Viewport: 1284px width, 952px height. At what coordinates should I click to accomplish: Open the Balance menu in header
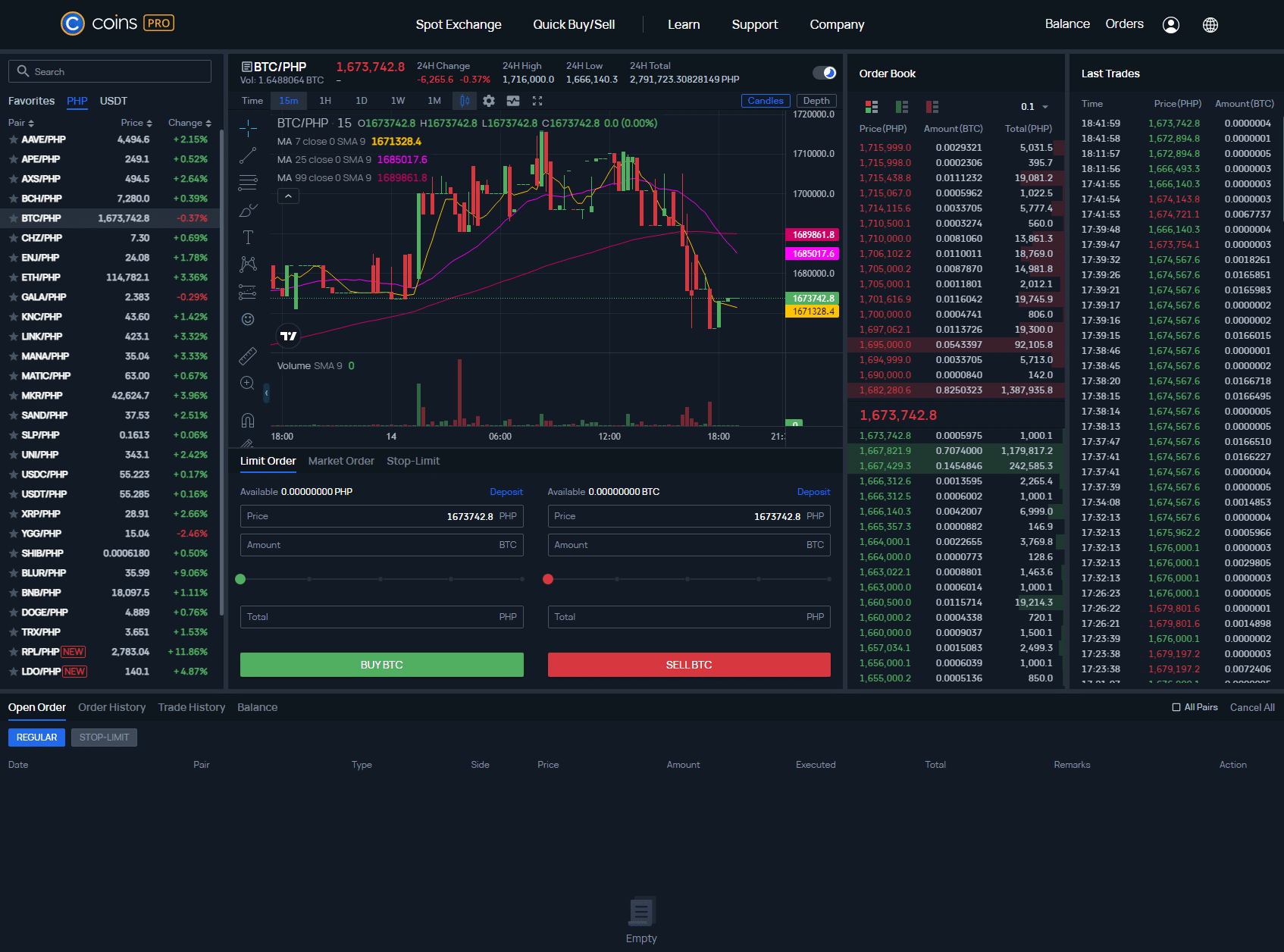[1067, 24]
